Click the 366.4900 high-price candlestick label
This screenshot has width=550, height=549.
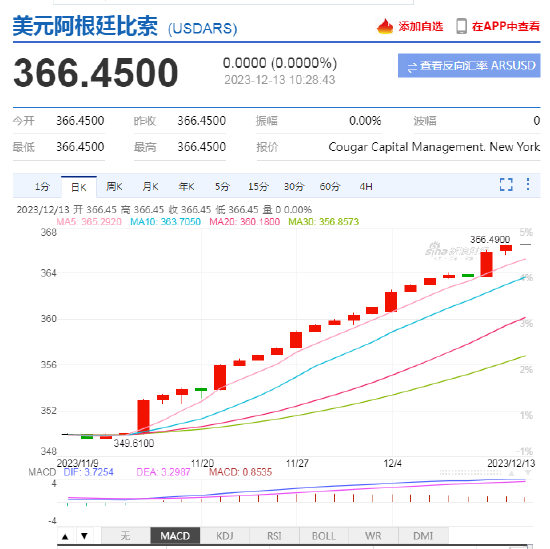pyautogui.click(x=490, y=240)
